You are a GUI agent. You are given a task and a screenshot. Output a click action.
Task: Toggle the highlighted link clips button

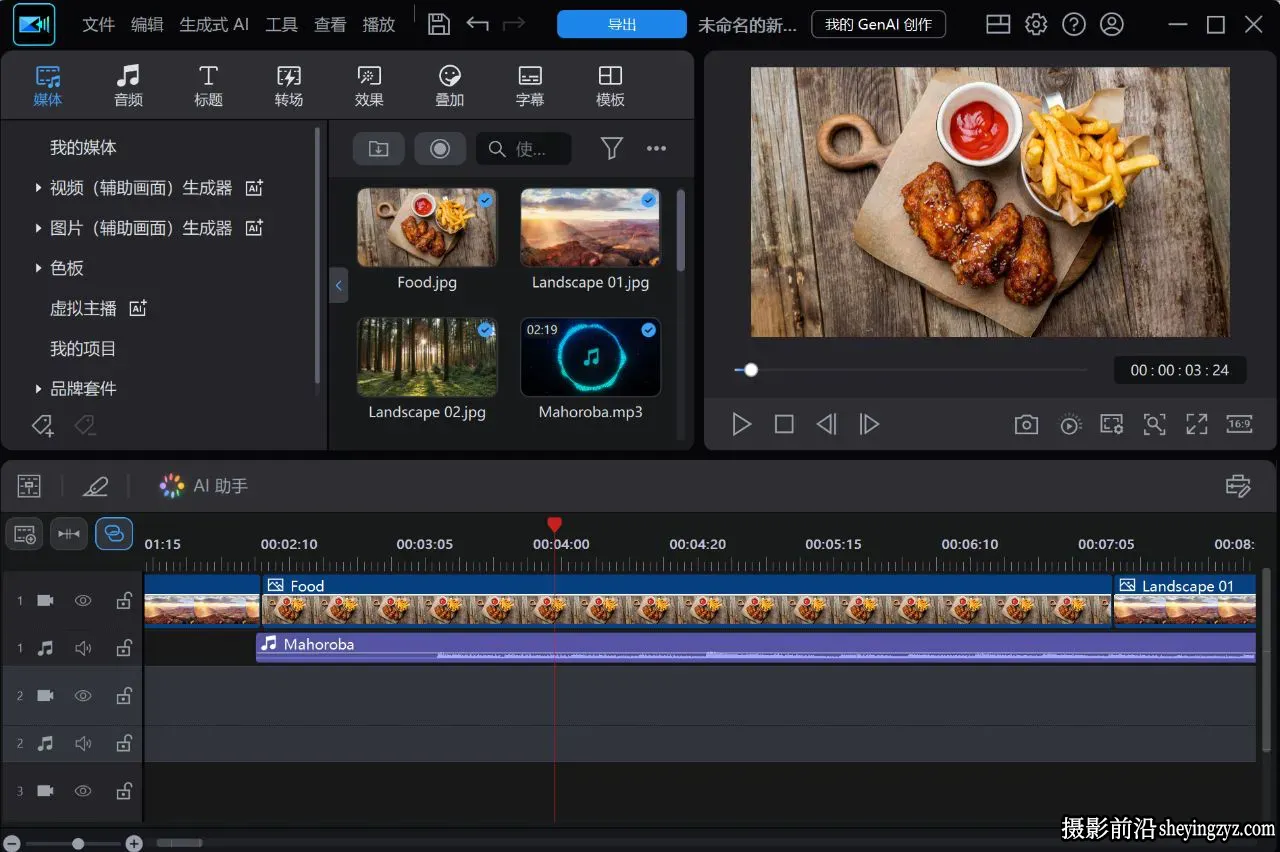(x=114, y=534)
